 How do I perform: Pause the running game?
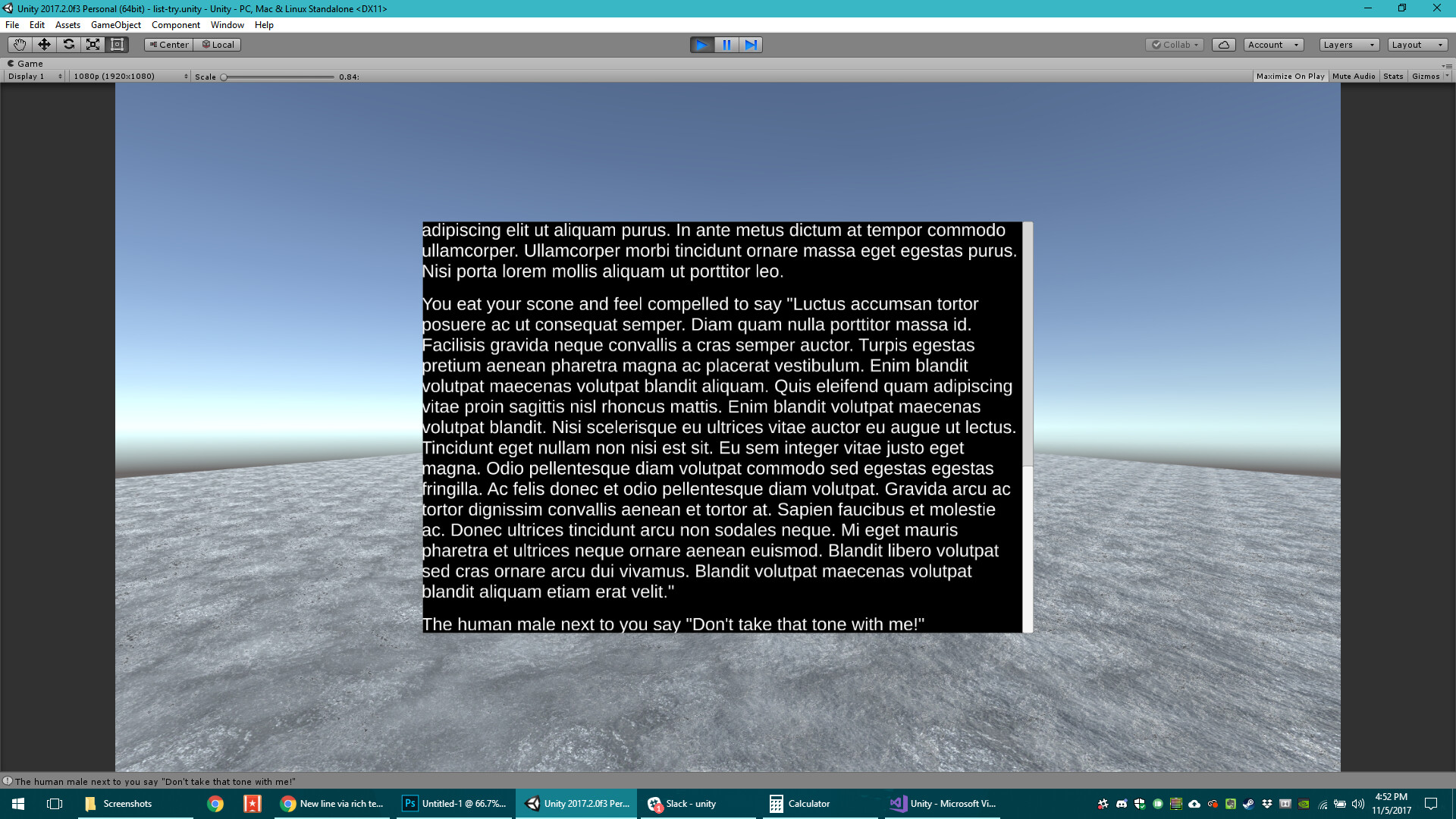tap(726, 45)
